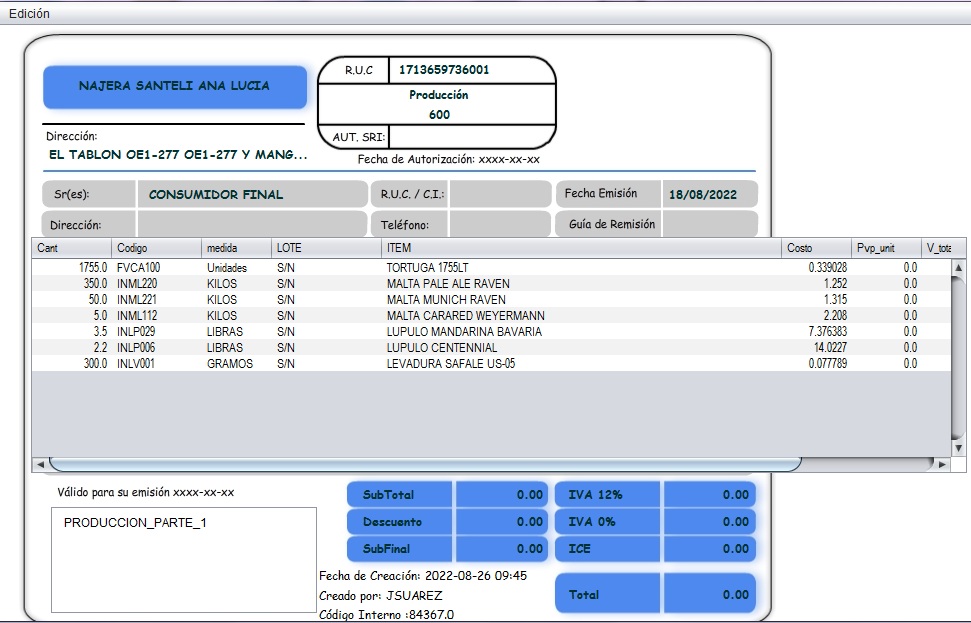Click the table's scroll up arrow
Image resolution: width=971 pixels, height=623 pixels.
click(x=957, y=267)
